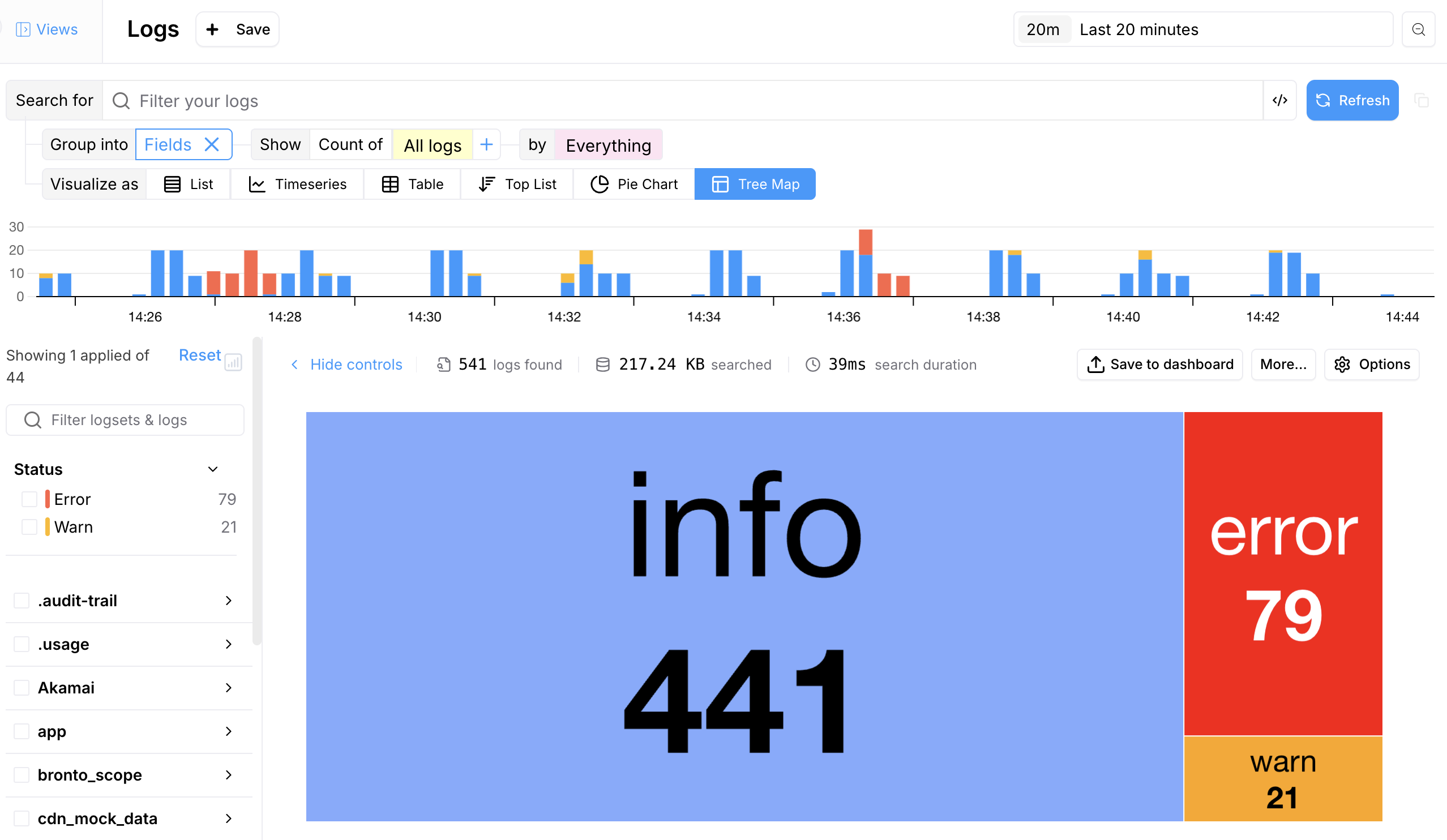This screenshot has width=1447, height=840.
Task: Click the small bar chart icon near Reset
Action: tap(233, 362)
